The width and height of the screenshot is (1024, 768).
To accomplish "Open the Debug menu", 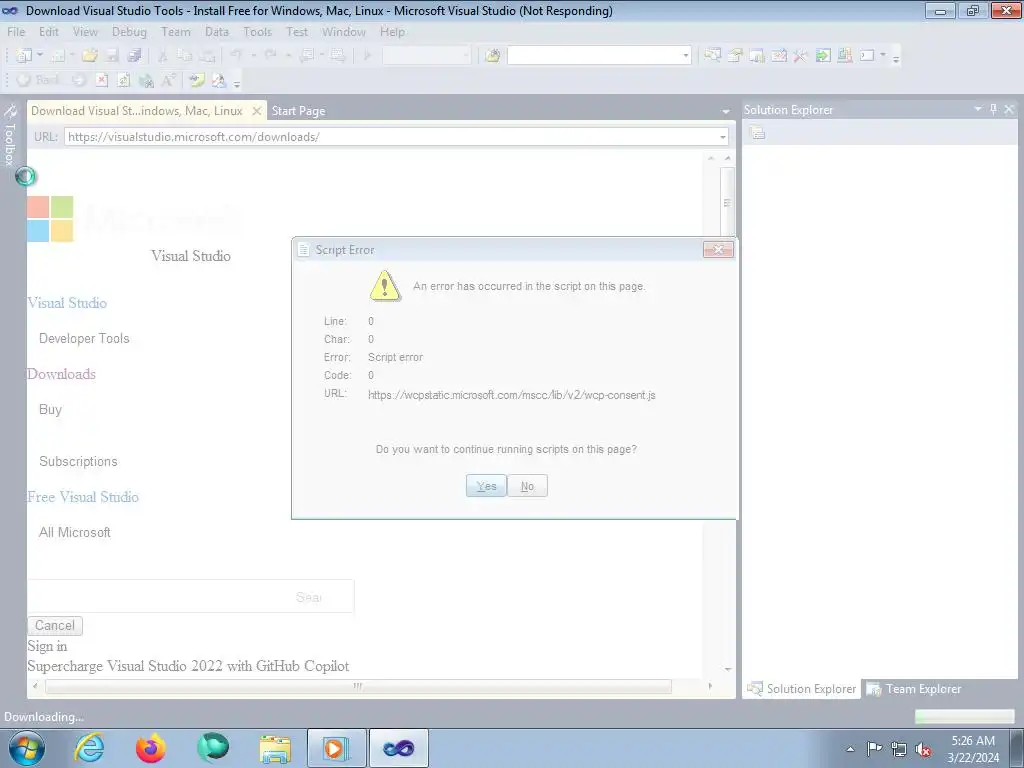I will (x=129, y=31).
